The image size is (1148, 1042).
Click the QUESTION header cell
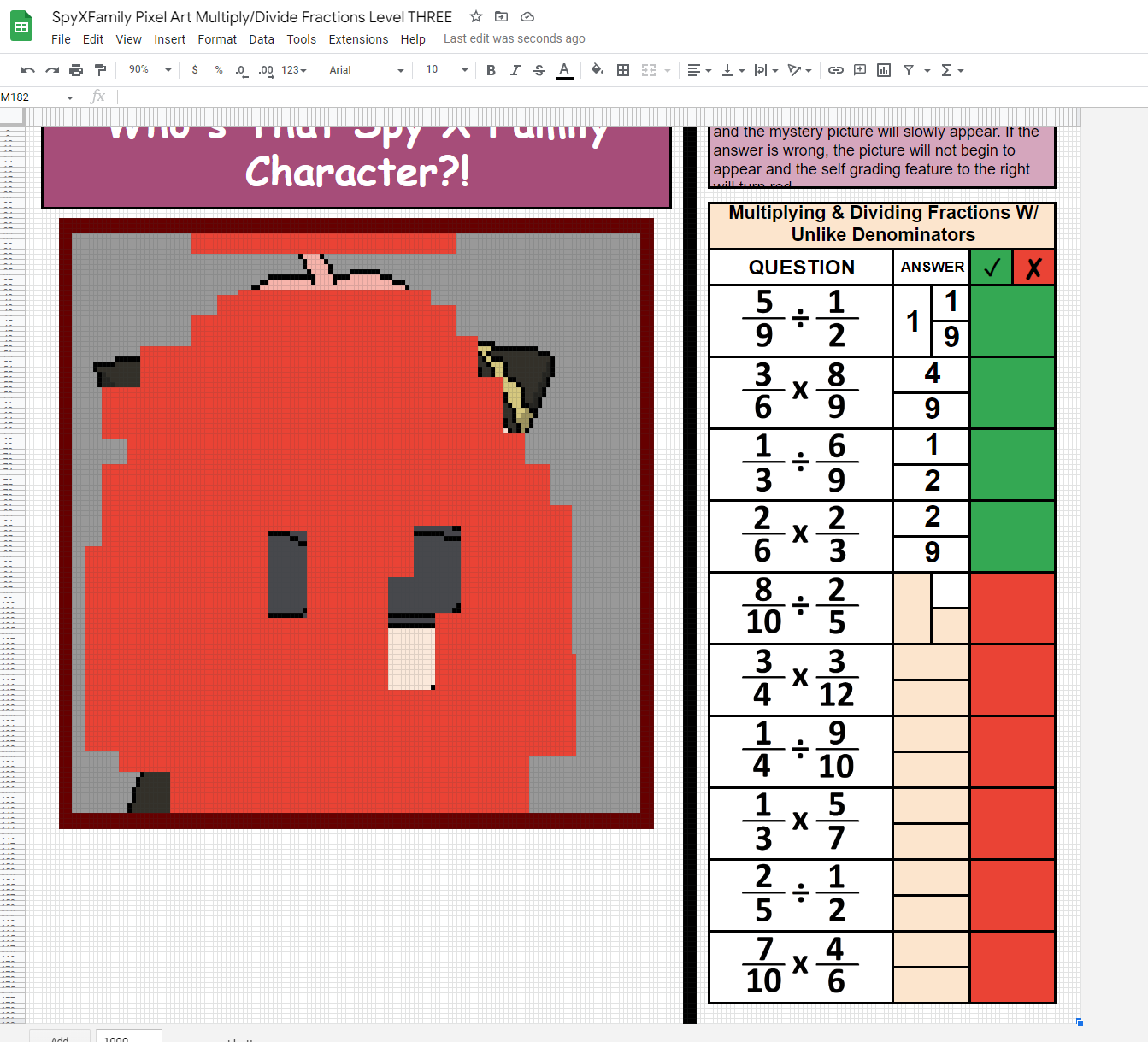(x=801, y=268)
